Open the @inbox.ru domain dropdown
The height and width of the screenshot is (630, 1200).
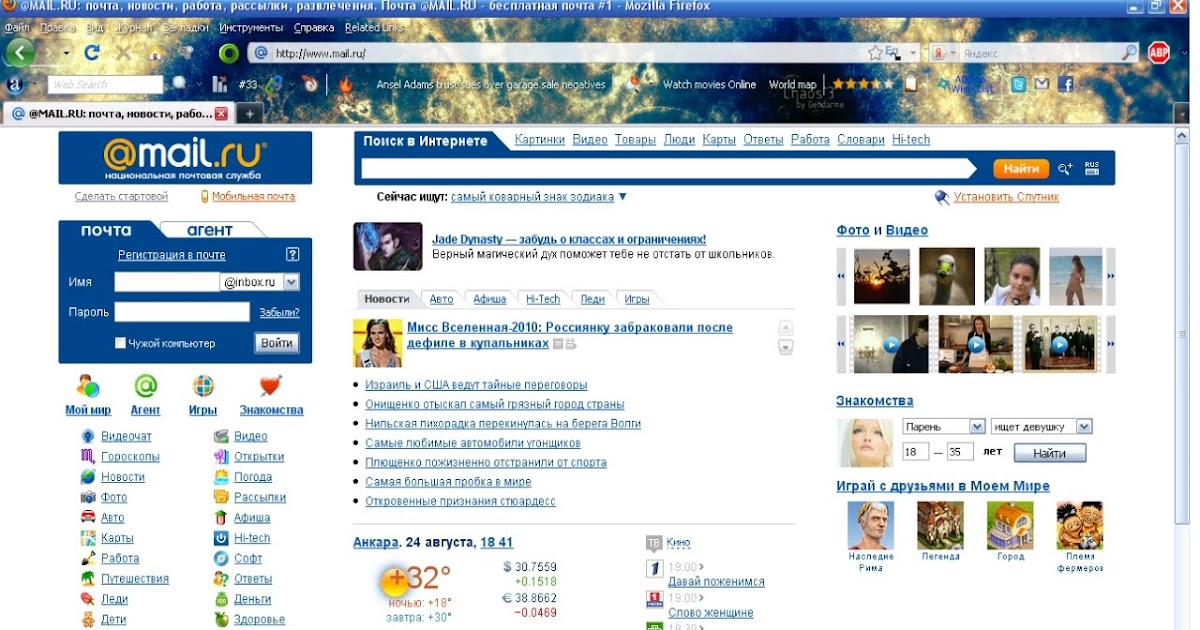coord(291,282)
